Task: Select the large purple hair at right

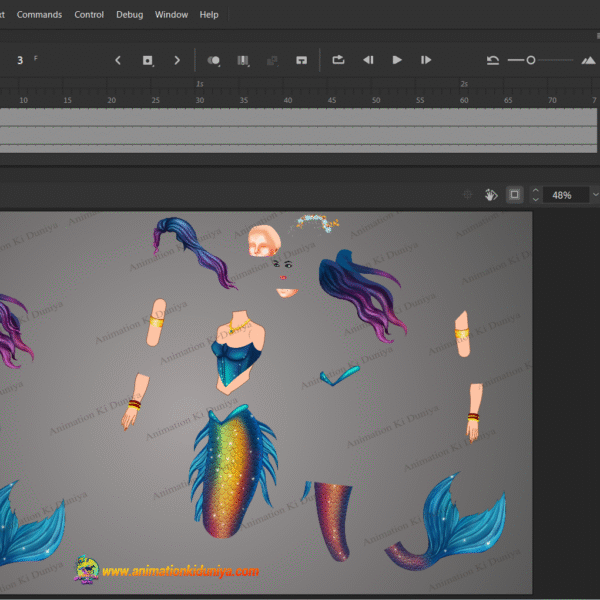Action: [362, 295]
